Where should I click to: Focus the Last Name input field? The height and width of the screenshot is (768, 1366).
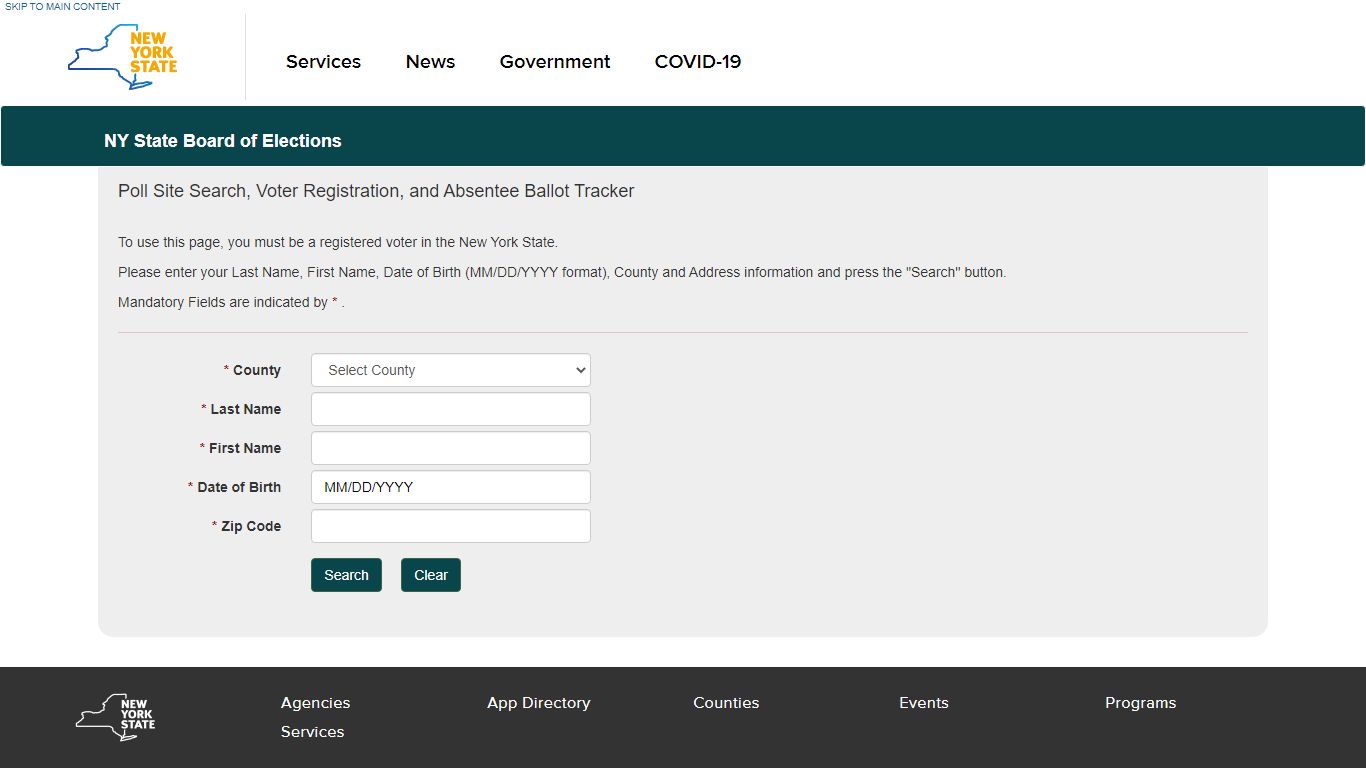click(451, 409)
